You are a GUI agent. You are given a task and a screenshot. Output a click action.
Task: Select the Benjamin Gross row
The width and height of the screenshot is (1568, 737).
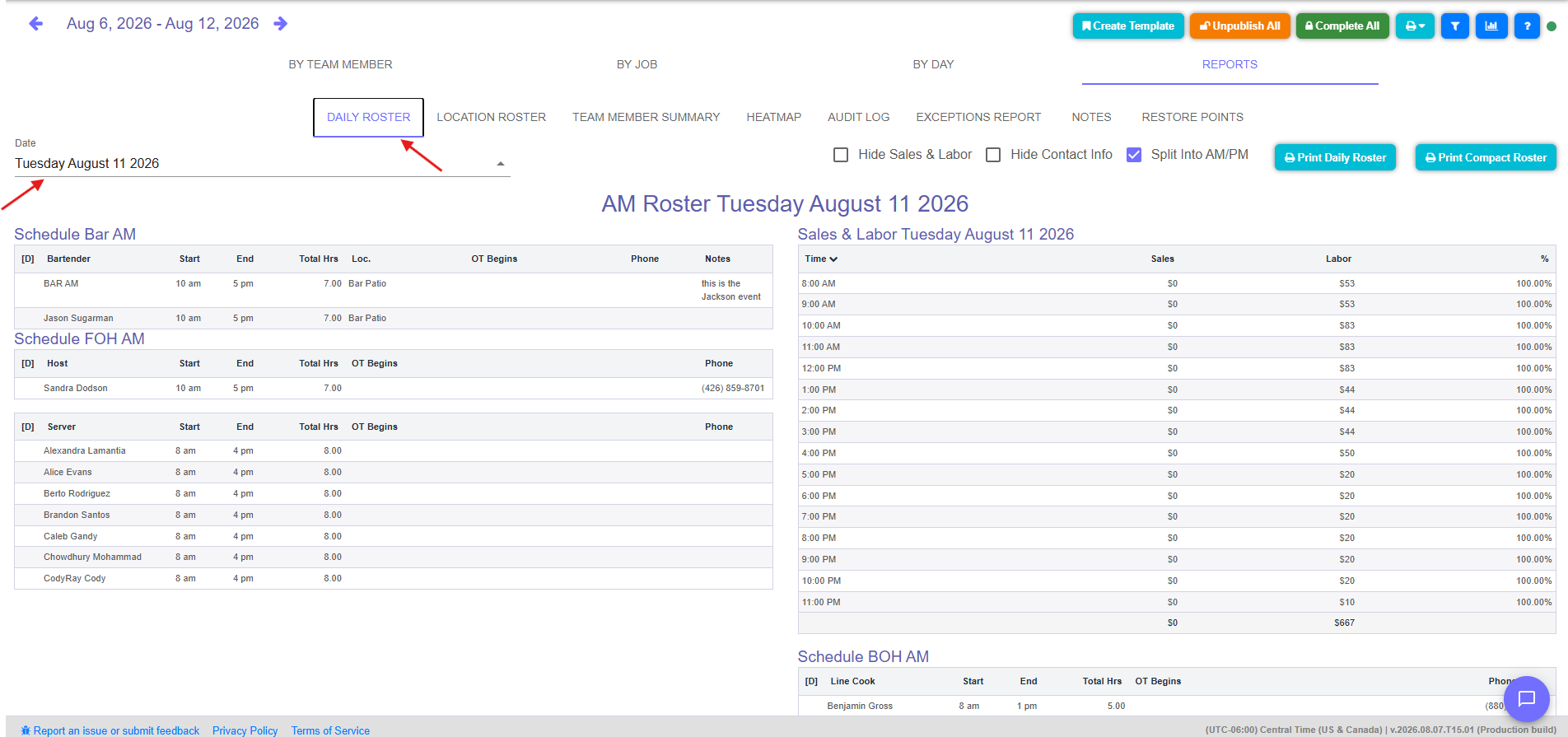[x=1177, y=706]
